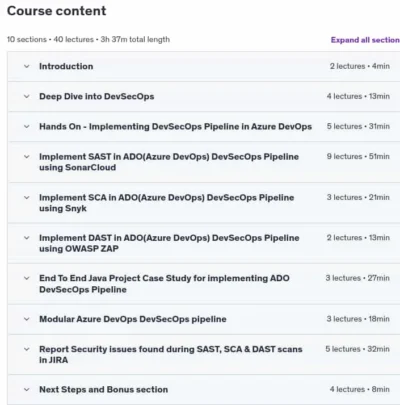The image size is (400, 405).
Task: Open the Introduction section title
Action: tap(66, 66)
